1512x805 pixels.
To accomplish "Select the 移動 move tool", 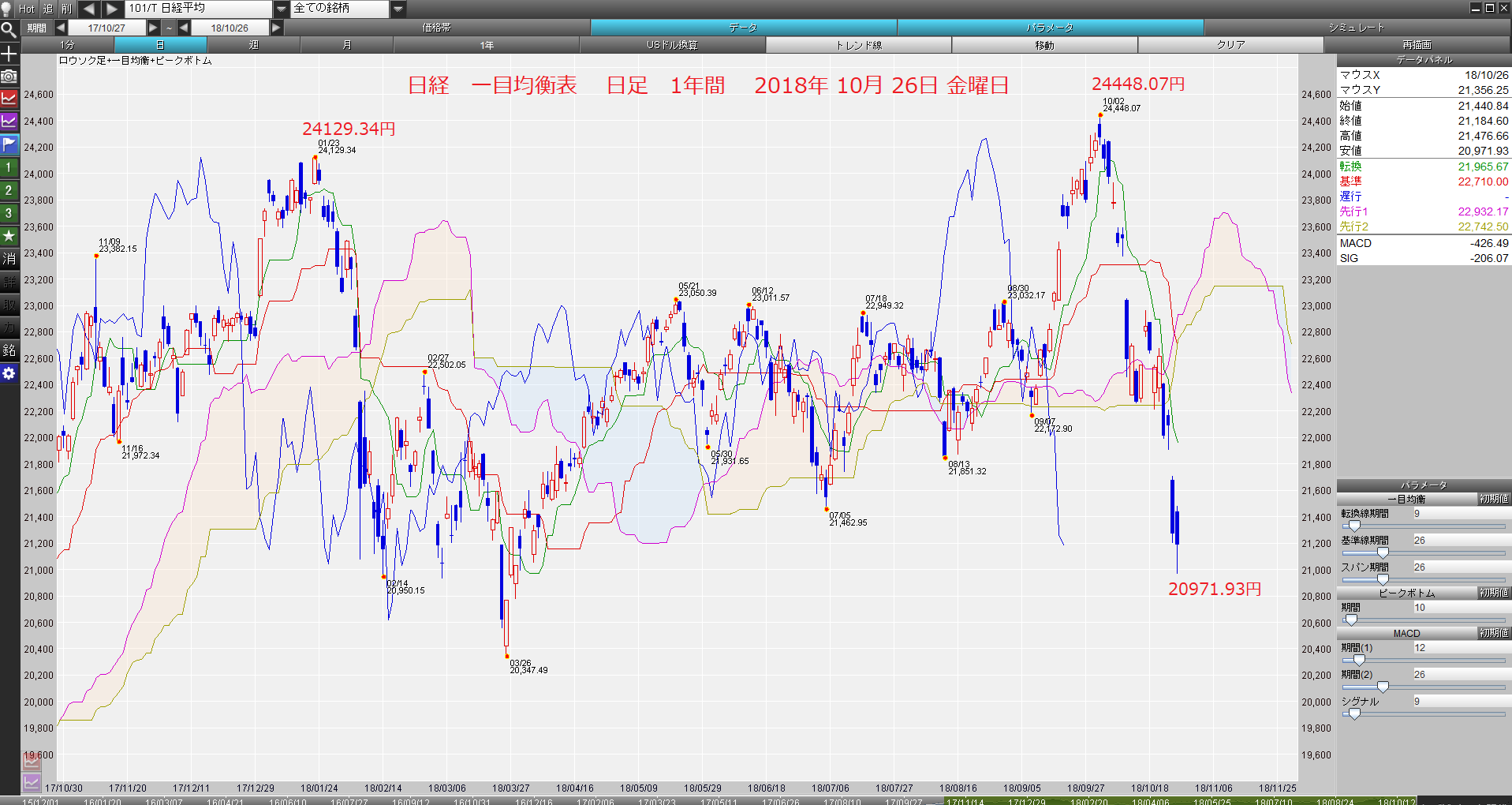I will (1045, 45).
